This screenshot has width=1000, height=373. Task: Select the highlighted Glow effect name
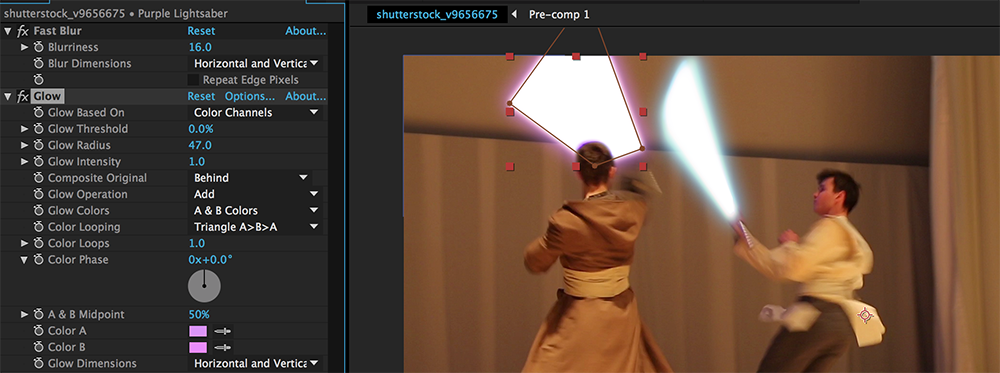(x=48, y=96)
